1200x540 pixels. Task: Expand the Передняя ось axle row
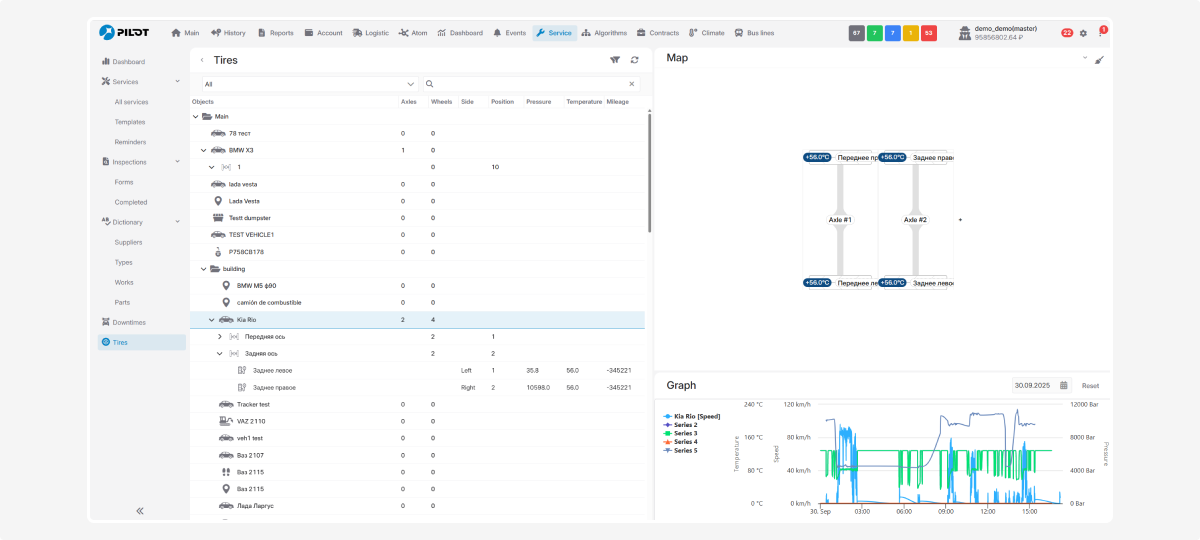[x=220, y=336]
